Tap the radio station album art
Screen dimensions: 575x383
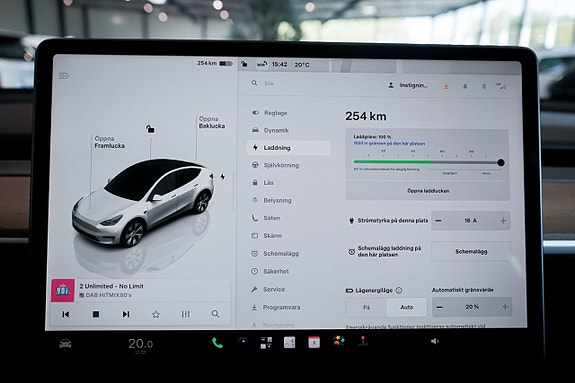[62, 291]
